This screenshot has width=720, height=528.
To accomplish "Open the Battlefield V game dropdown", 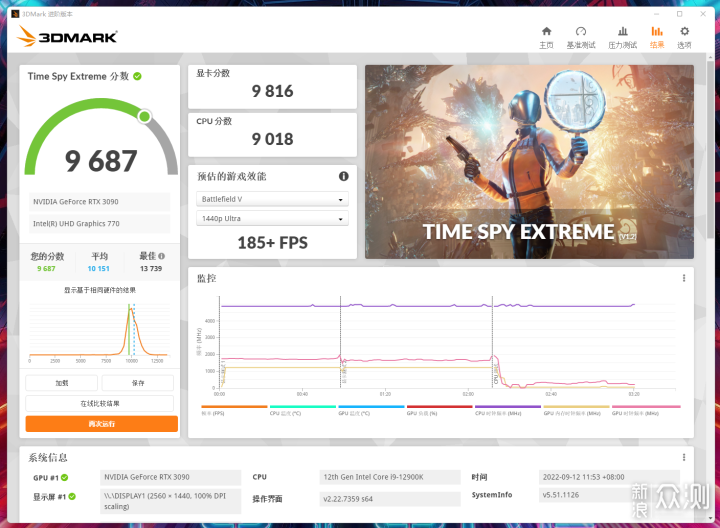I will pos(272,199).
